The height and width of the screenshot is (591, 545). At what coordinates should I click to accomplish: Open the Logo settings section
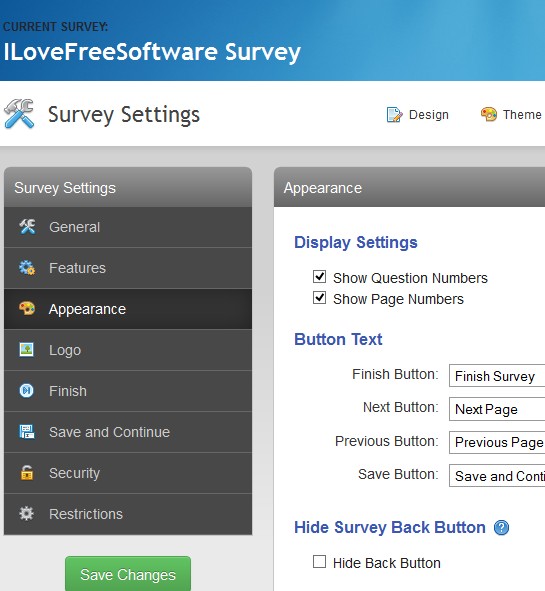pos(128,350)
